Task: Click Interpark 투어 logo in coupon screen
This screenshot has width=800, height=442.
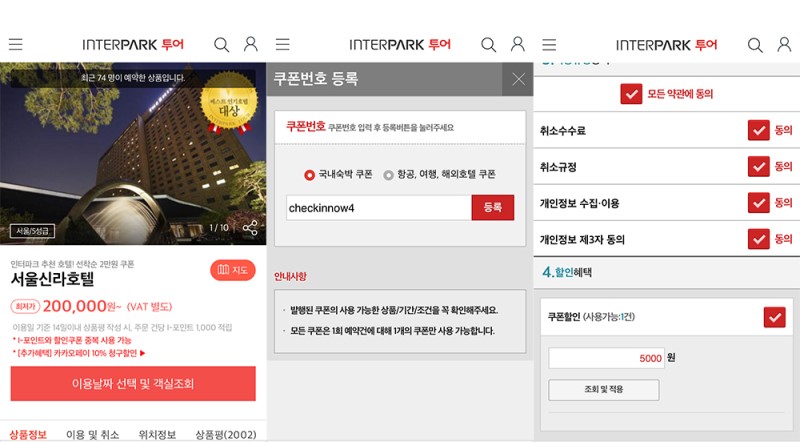Action: click(x=401, y=45)
